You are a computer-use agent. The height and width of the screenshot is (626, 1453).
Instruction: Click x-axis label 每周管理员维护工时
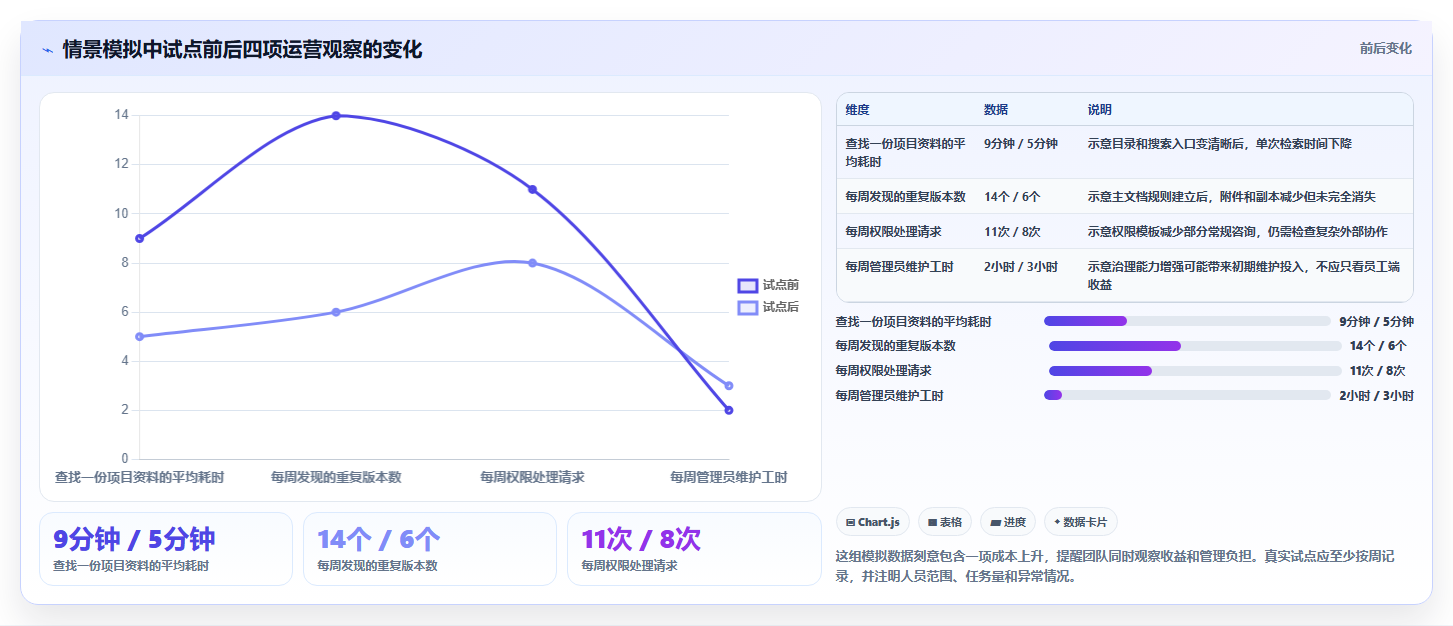click(728, 477)
